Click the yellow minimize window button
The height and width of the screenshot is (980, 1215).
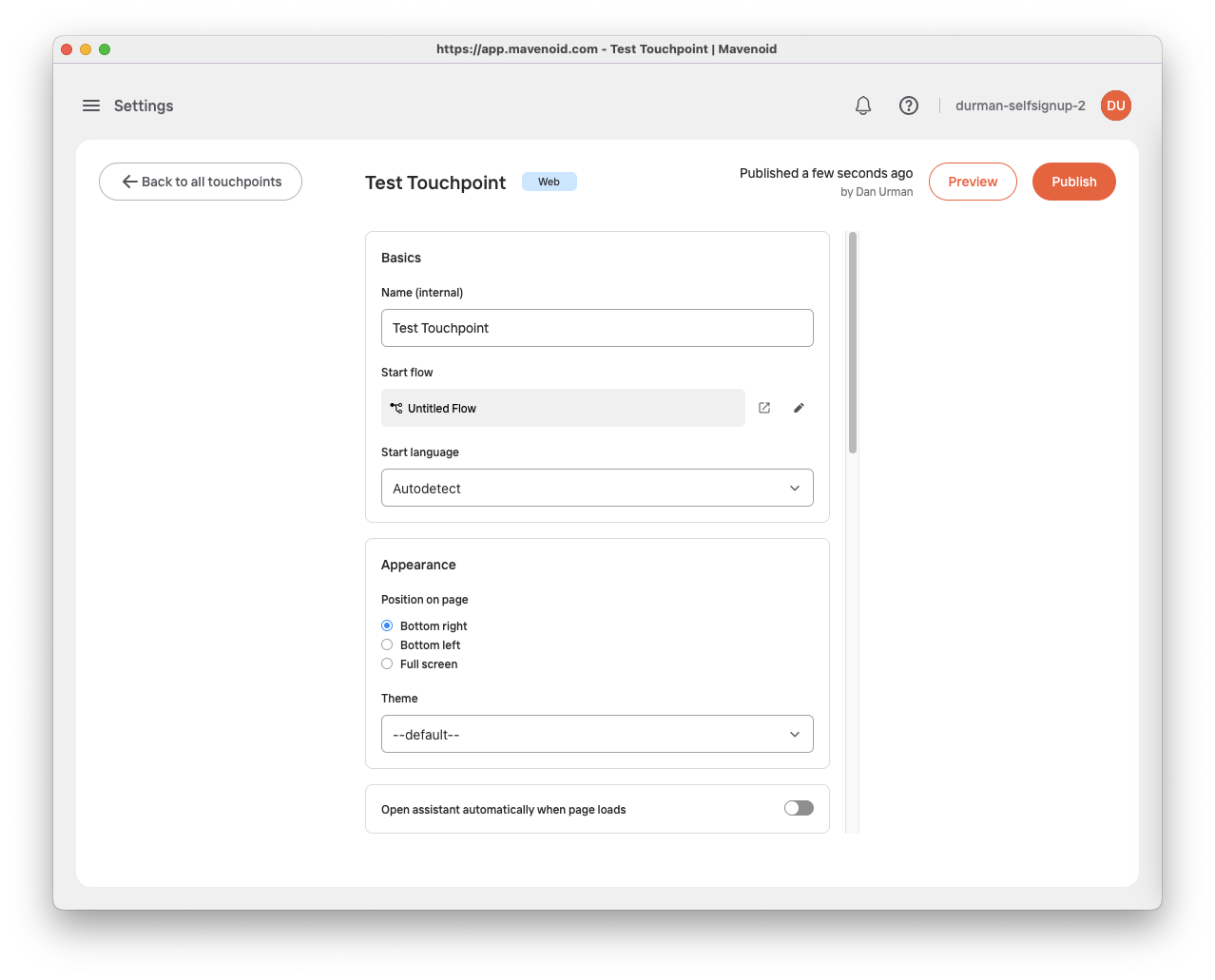pyautogui.click(x=86, y=49)
